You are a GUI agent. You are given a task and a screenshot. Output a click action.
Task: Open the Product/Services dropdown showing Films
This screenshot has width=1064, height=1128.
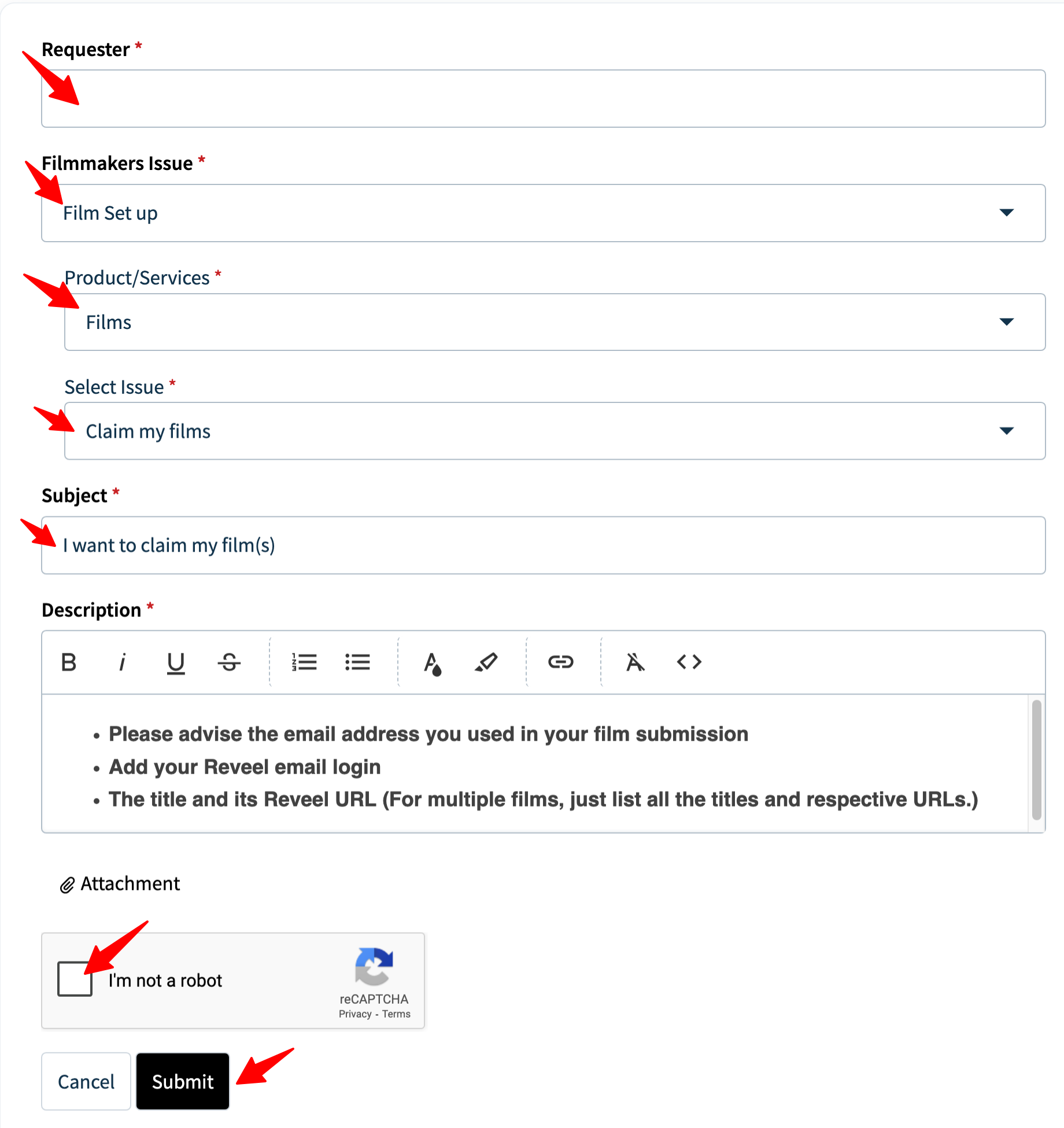click(555, 322)
